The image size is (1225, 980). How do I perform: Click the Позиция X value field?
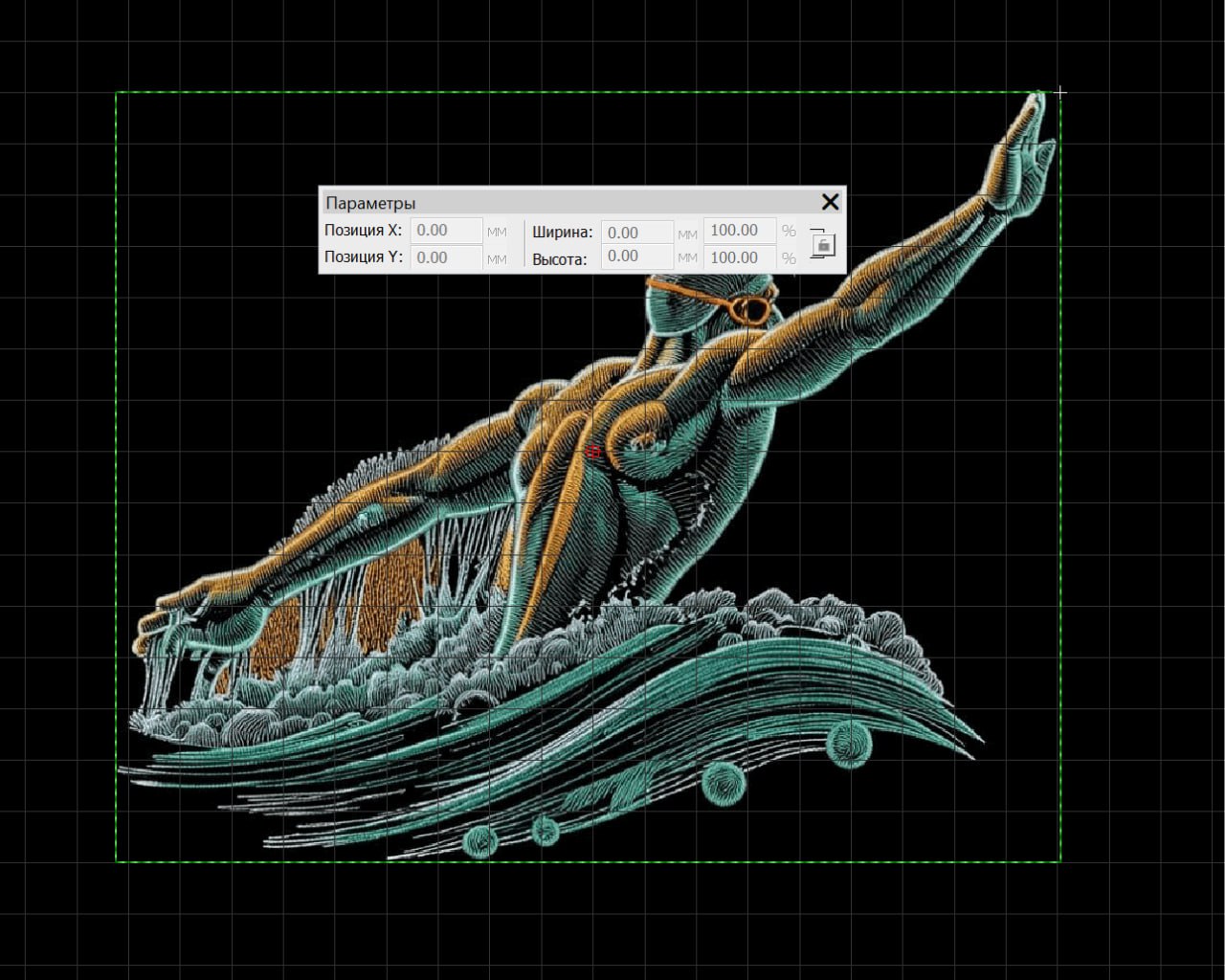(446, 231)
